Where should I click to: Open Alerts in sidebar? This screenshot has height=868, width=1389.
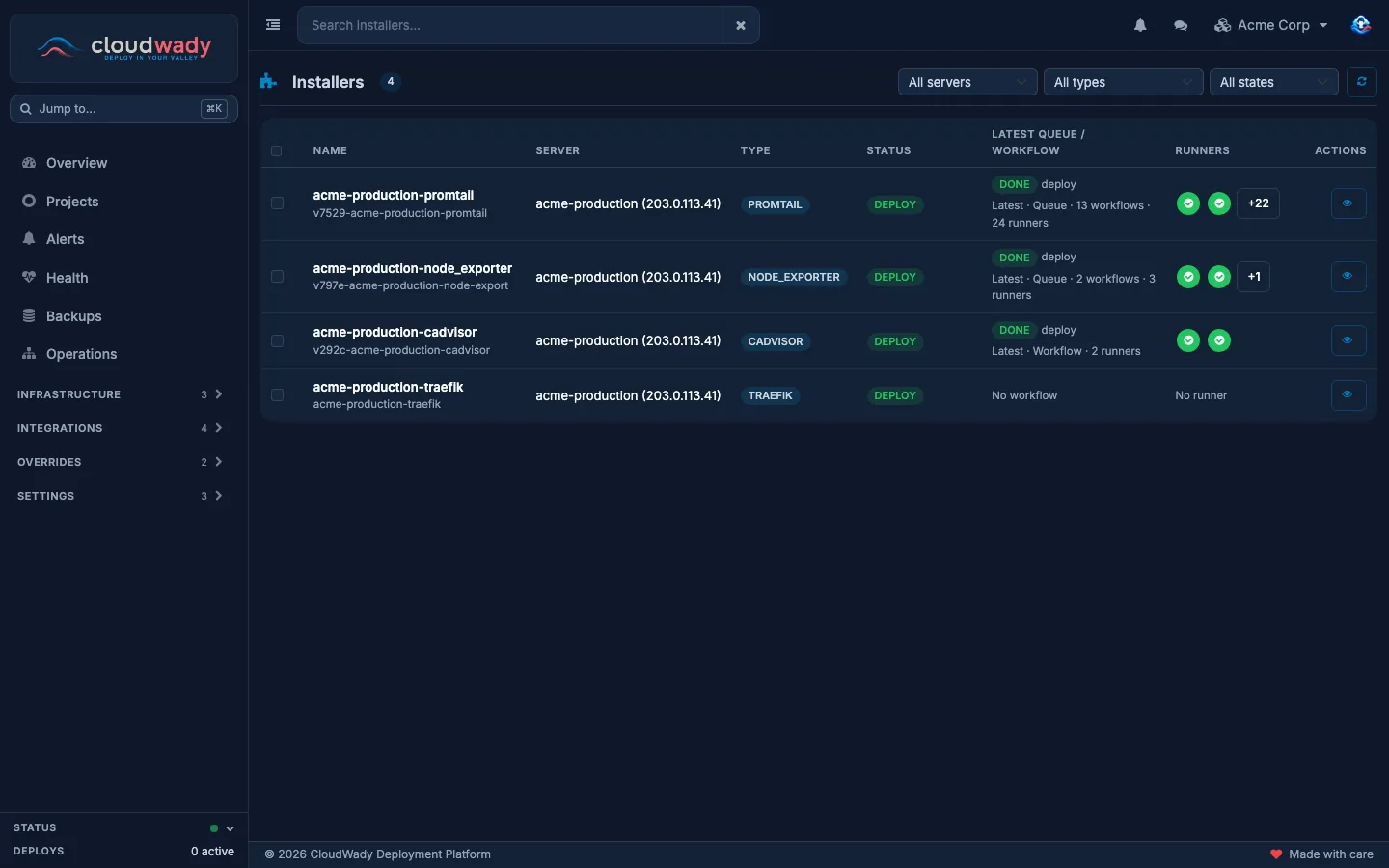coord(123,239)
